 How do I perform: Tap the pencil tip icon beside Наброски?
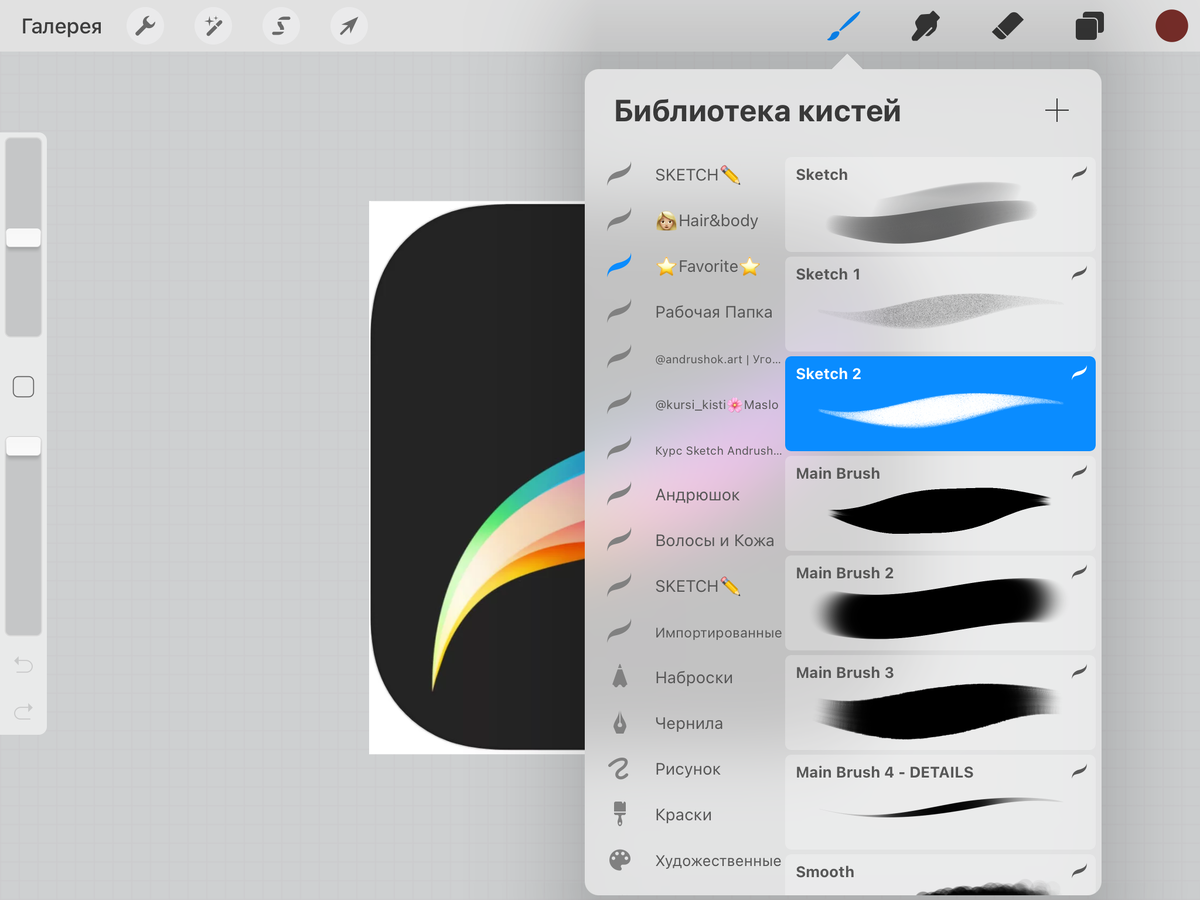click(x=620, y=677)
